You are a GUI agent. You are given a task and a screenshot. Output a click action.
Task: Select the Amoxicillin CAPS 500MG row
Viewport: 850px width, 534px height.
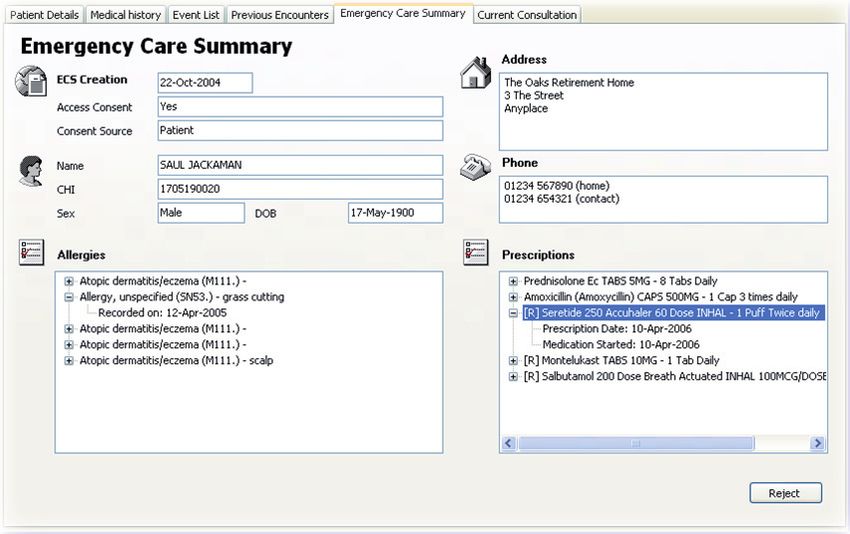tap(660, 297)
